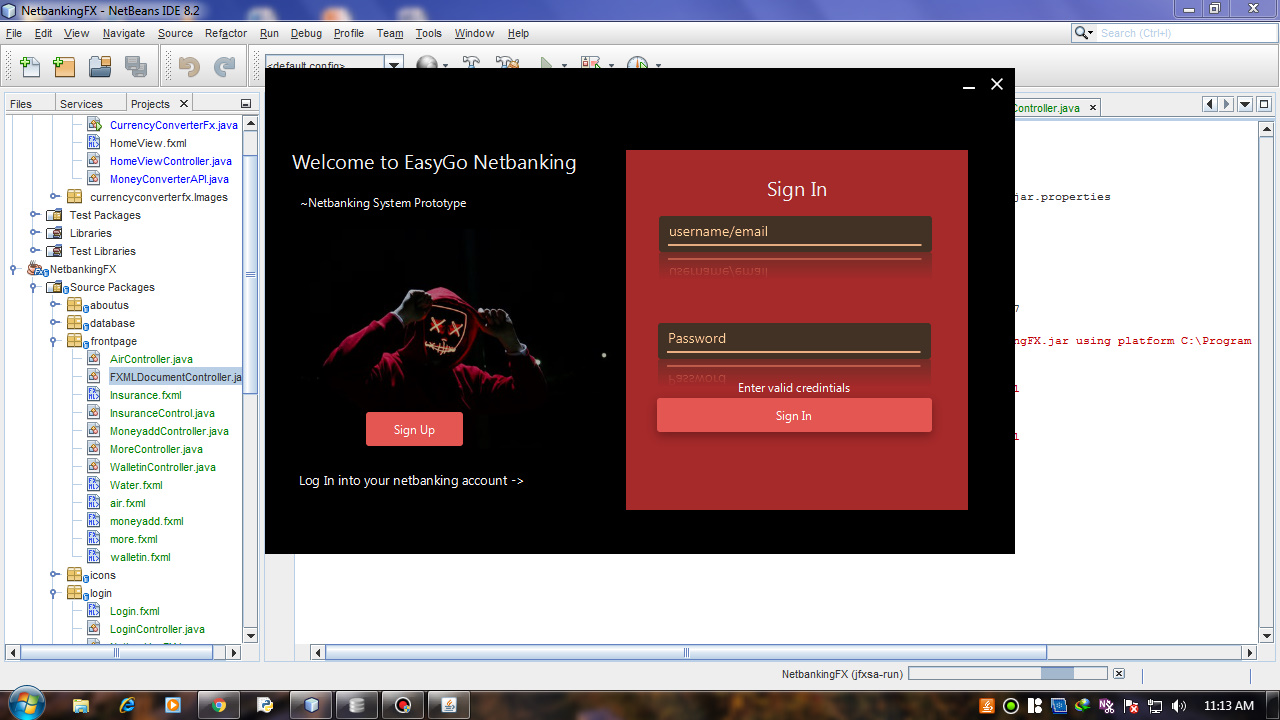Switch to the Services tab
Viewport: 1280px width, 720px height.
click(x=81, y=104)
